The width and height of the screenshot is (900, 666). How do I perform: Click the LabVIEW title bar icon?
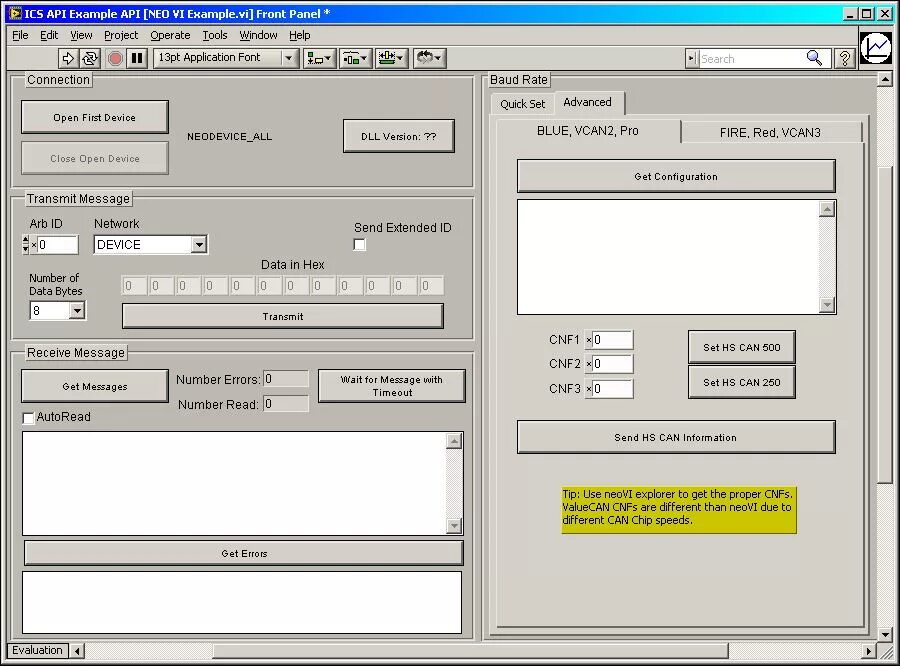(x=15, y=13)
